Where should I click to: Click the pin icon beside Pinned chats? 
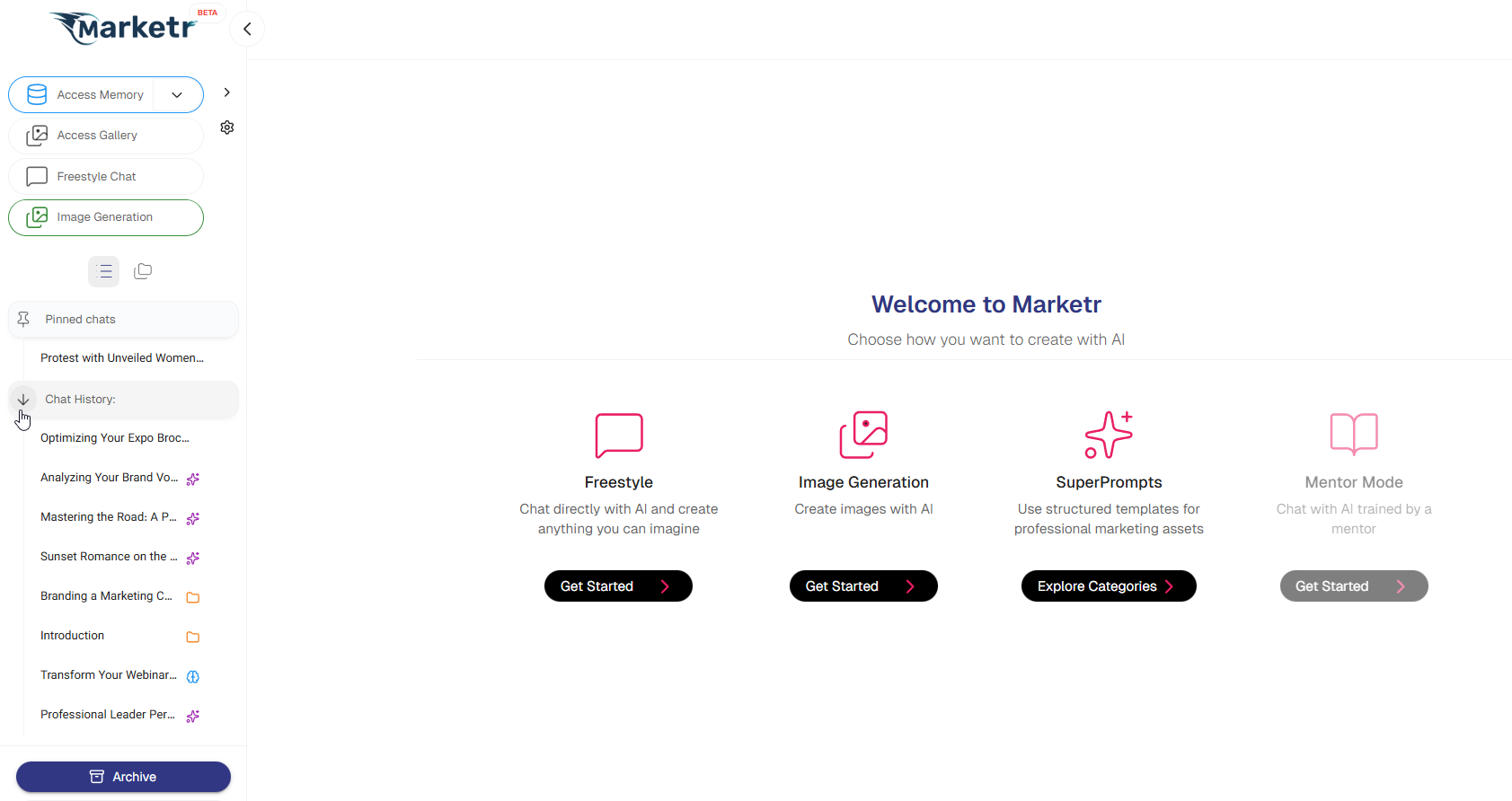(24, 319)
